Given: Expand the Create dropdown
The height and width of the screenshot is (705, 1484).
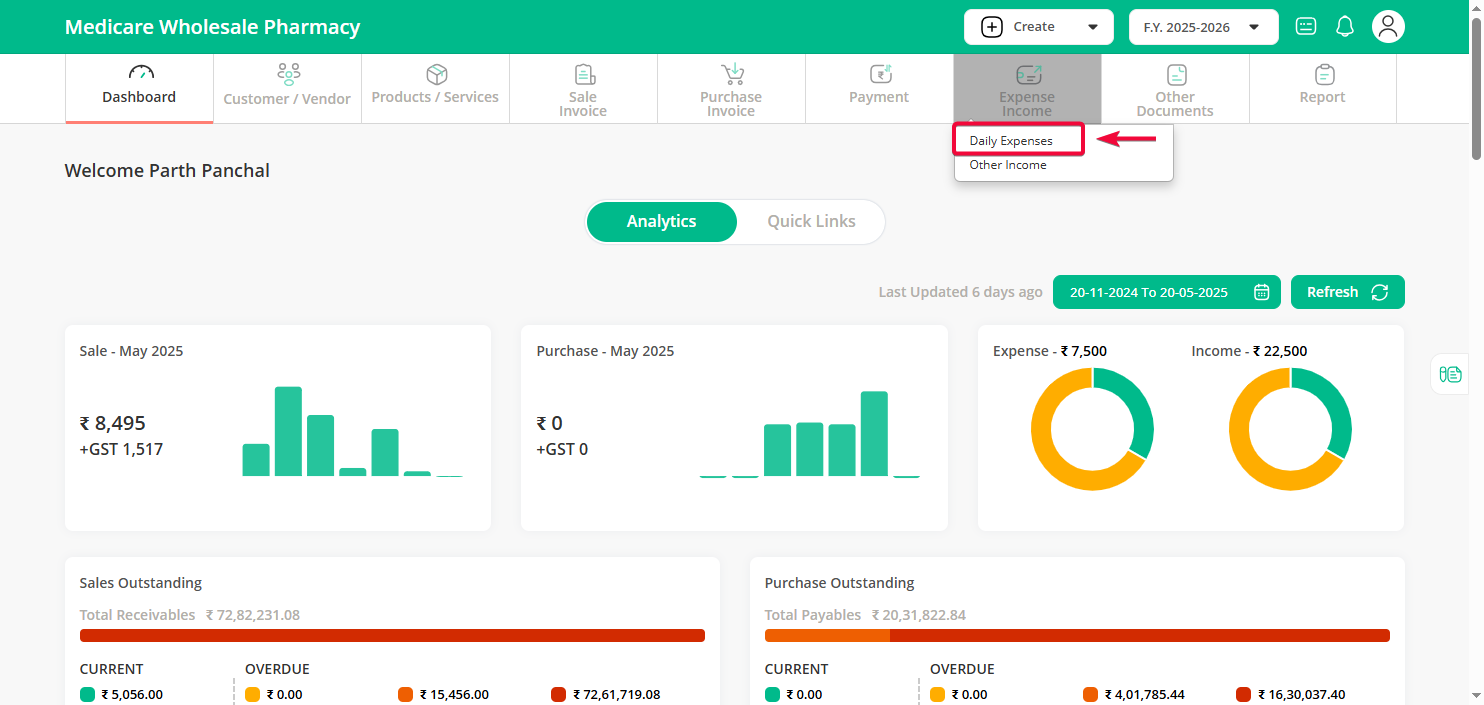Looking at the screenshot, I should [x=1038, y=27].
